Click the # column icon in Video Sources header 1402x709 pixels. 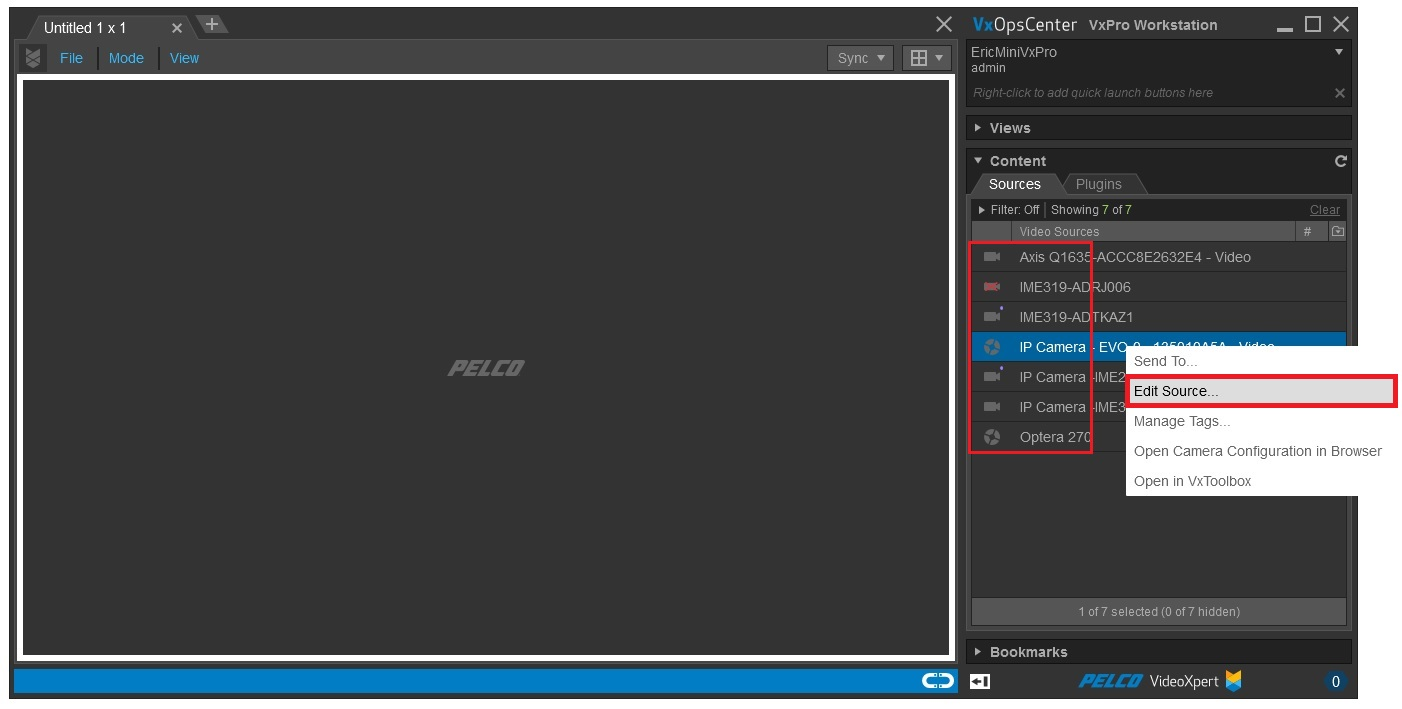[1310, 231]
